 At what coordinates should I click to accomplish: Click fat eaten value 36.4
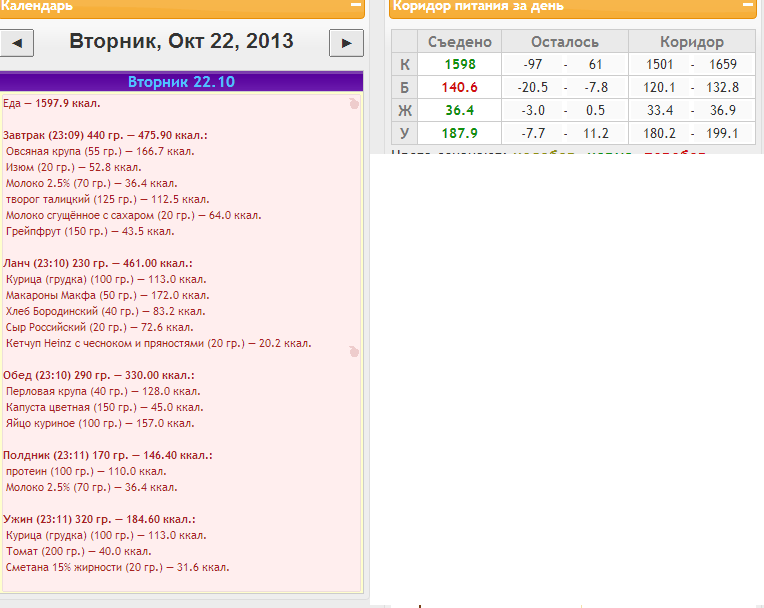[x=459, y=110]
